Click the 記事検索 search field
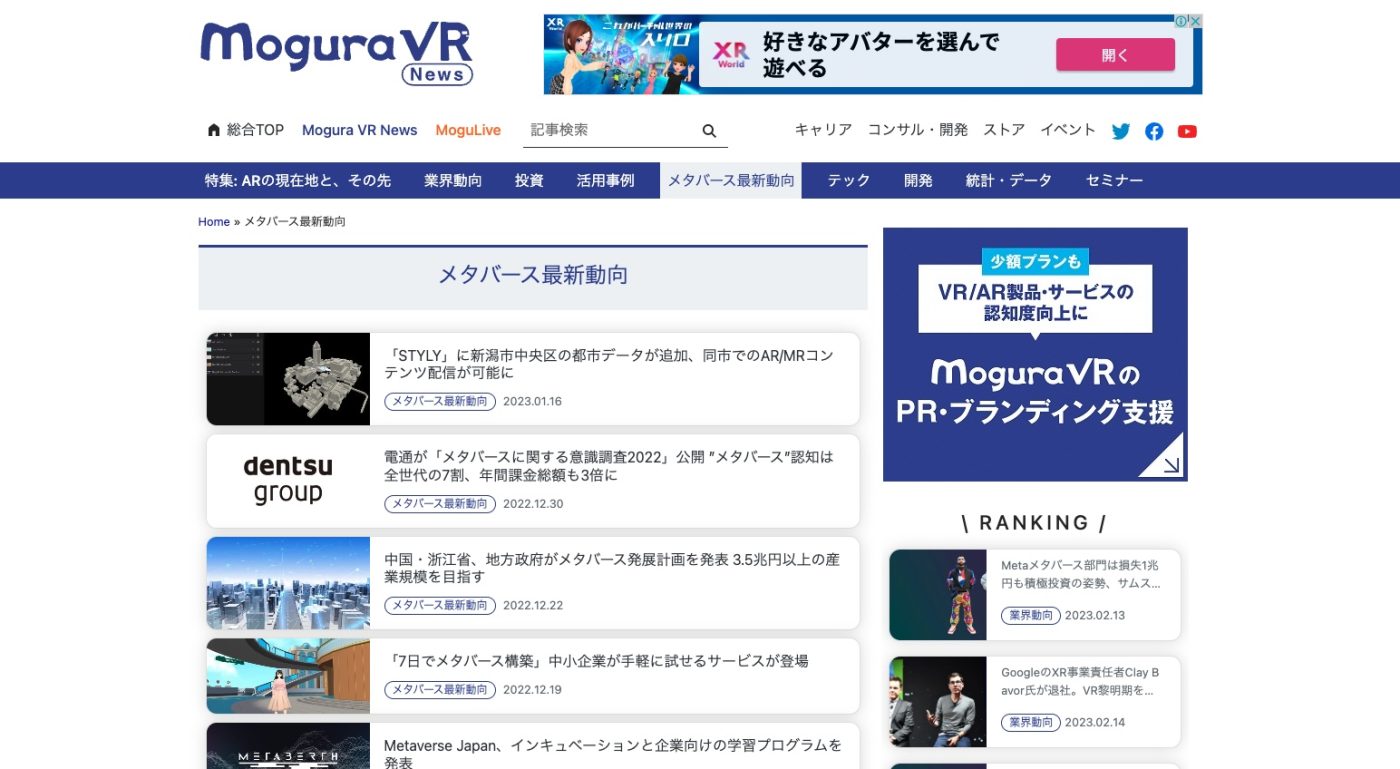 [x=611, y=130]
